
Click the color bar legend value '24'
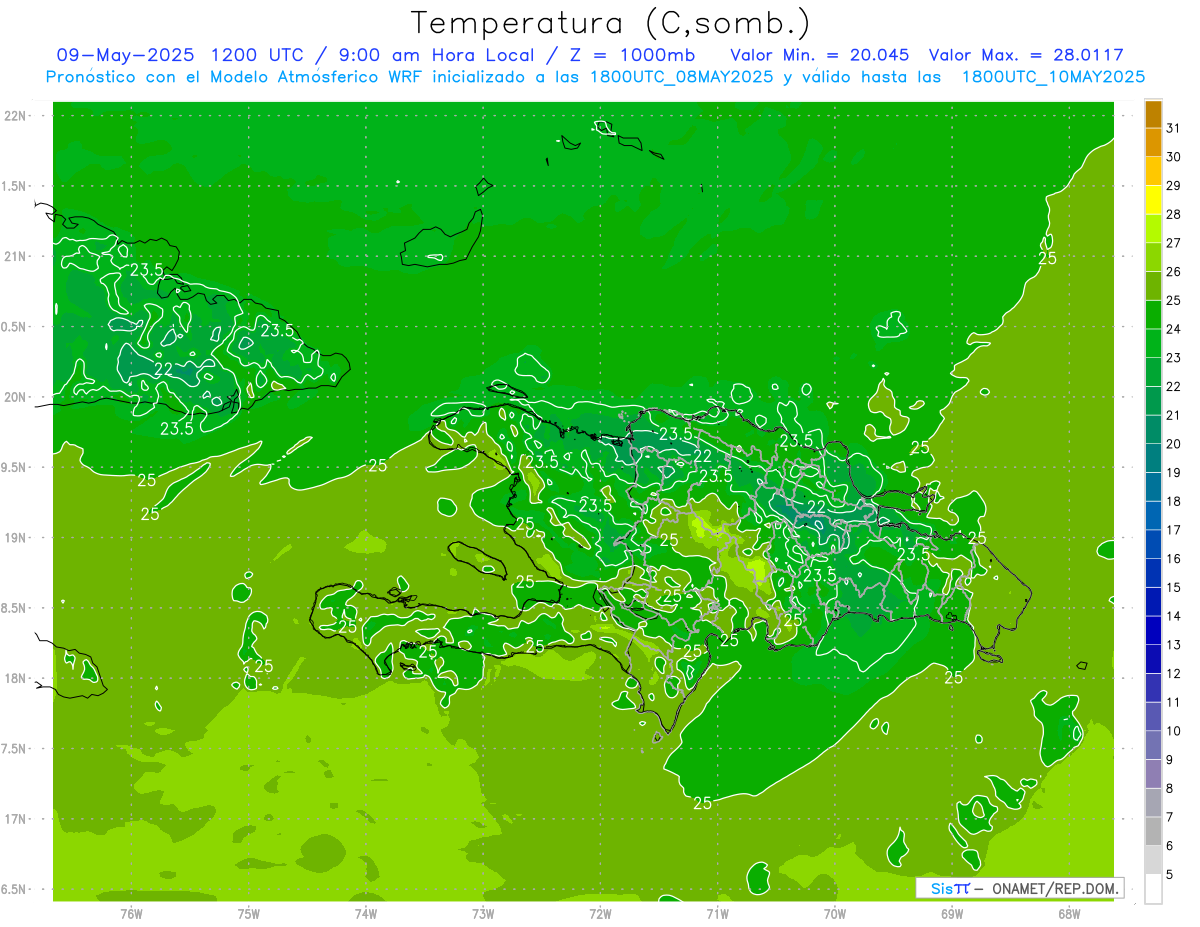click(x=1173, y=329)
